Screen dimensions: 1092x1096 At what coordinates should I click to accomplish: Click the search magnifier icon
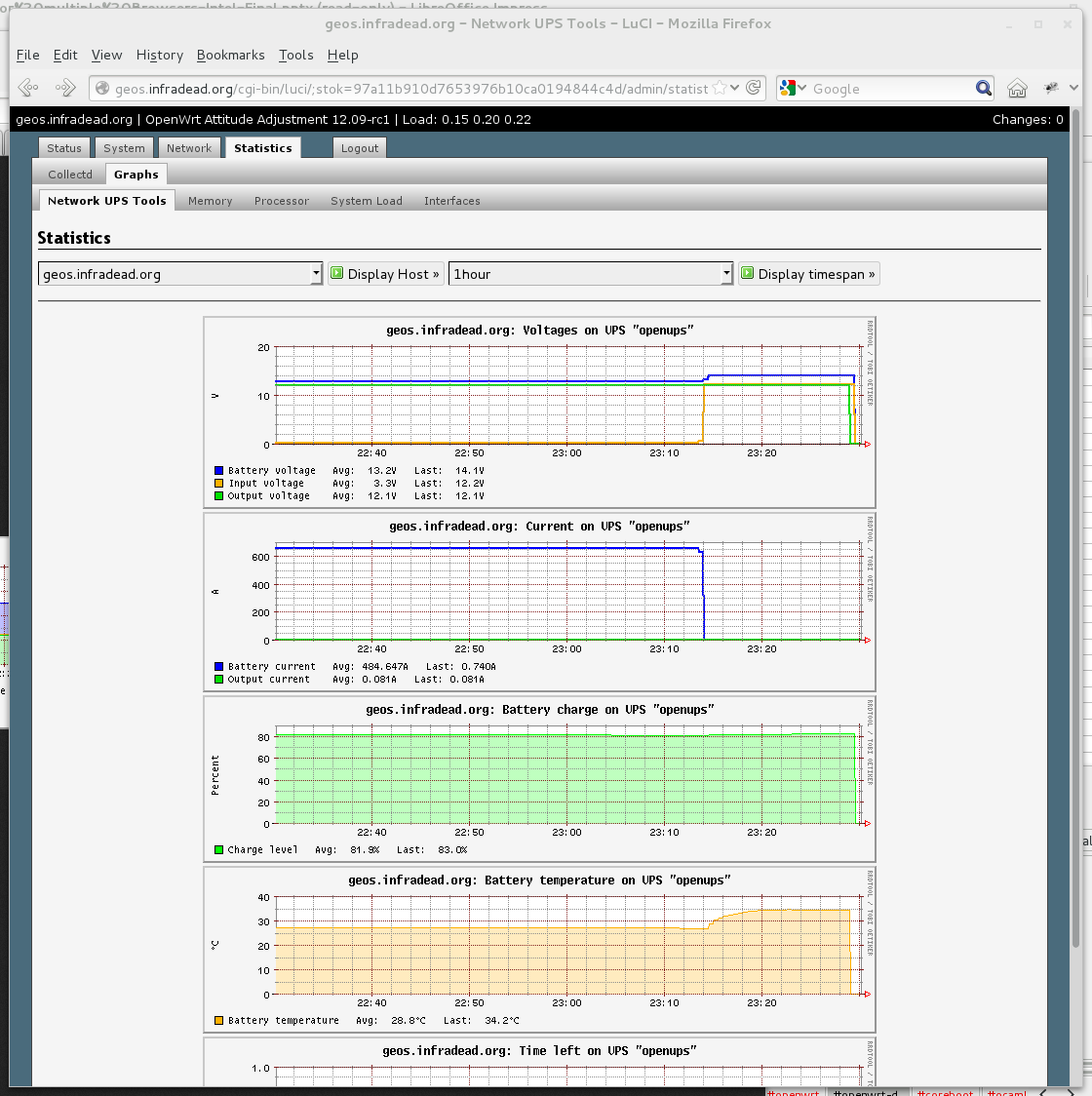pos(983,89)
